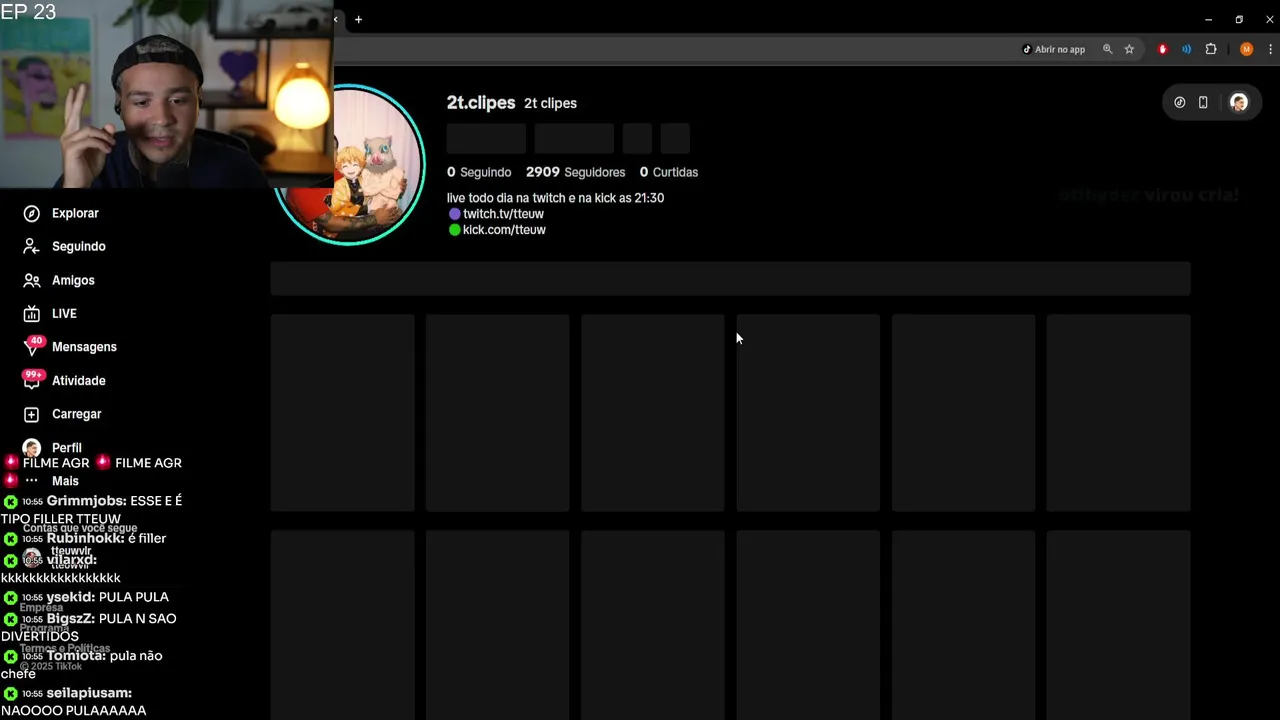The image size is (1280, 720).
Task: Click the Carregar upload plus icon
Action: click(x=32, y=414)
